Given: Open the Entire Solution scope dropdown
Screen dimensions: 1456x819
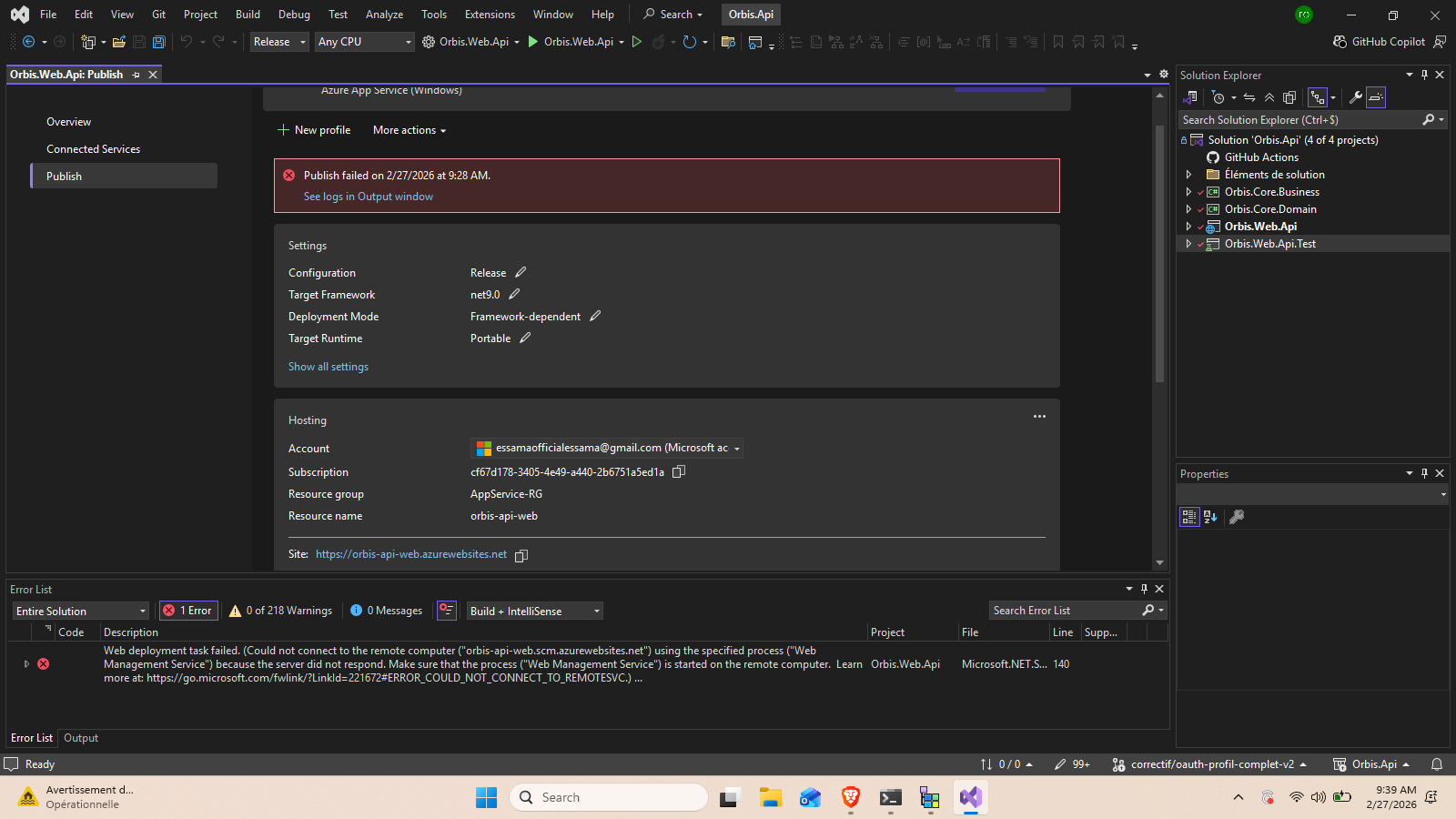Looking at the screenshot, I should pos(80,612).
